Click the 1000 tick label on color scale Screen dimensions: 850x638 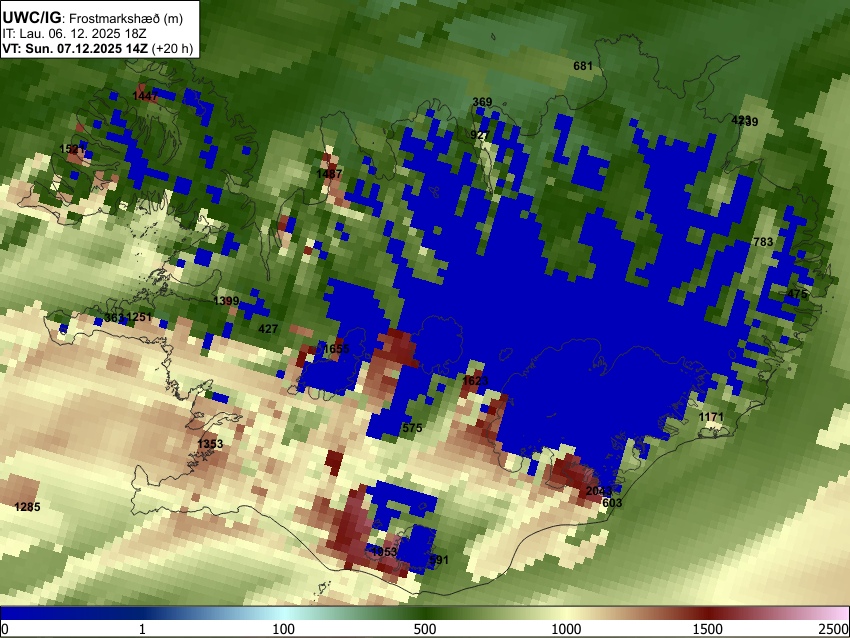[566, 629]
